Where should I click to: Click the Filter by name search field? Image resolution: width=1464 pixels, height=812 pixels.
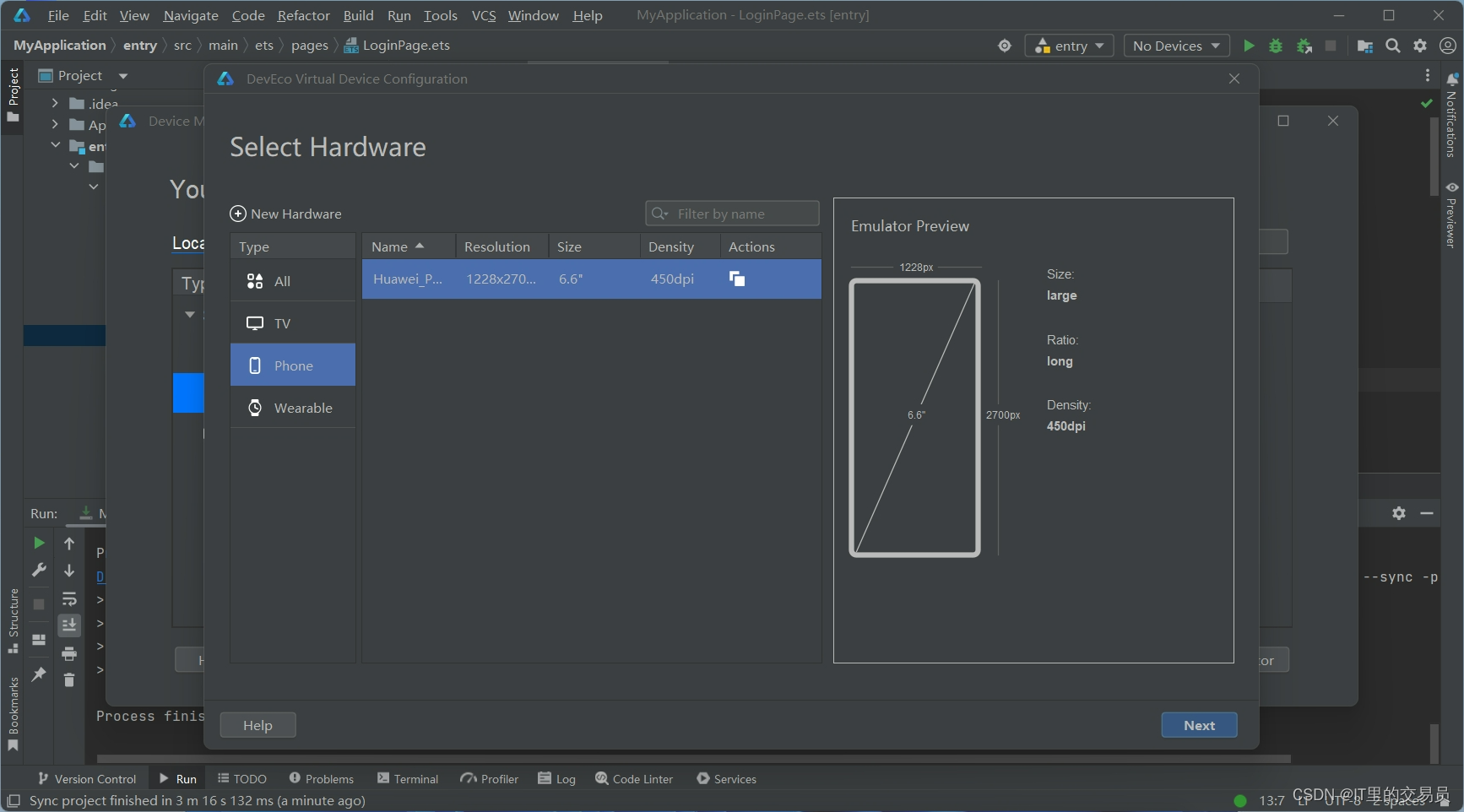pyautogui.click(x=732, y=214)
